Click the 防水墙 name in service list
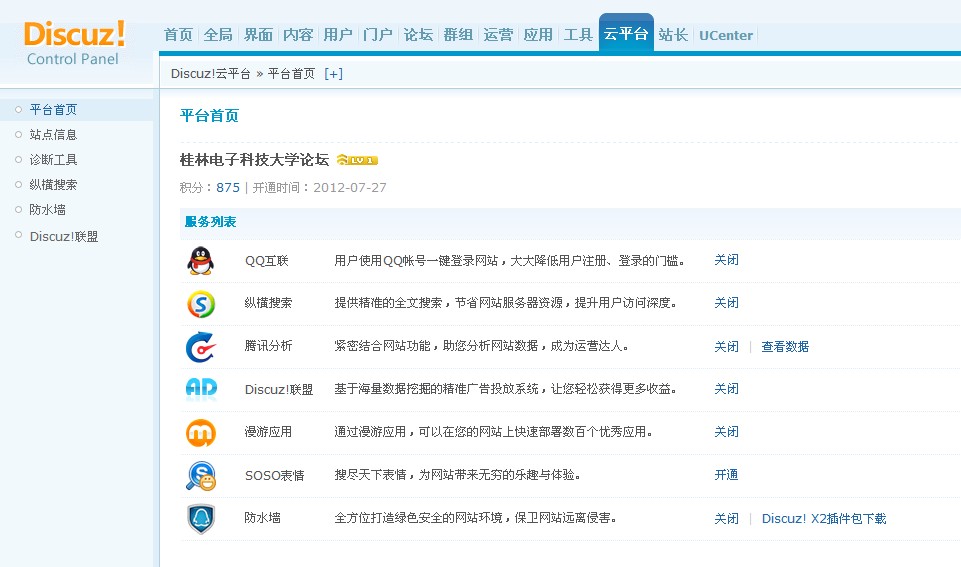961x567 pixels. (262, 518)
